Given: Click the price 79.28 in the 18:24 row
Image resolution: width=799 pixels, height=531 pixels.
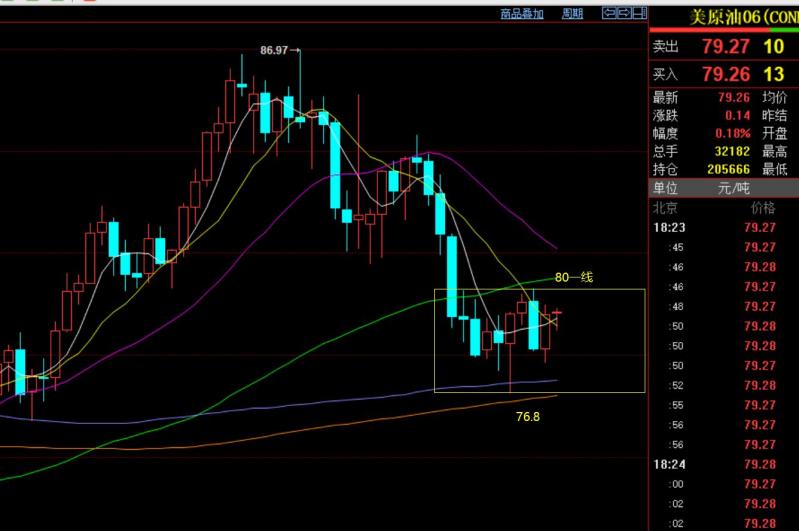Looking at the screenshot, I should [760, 465].
